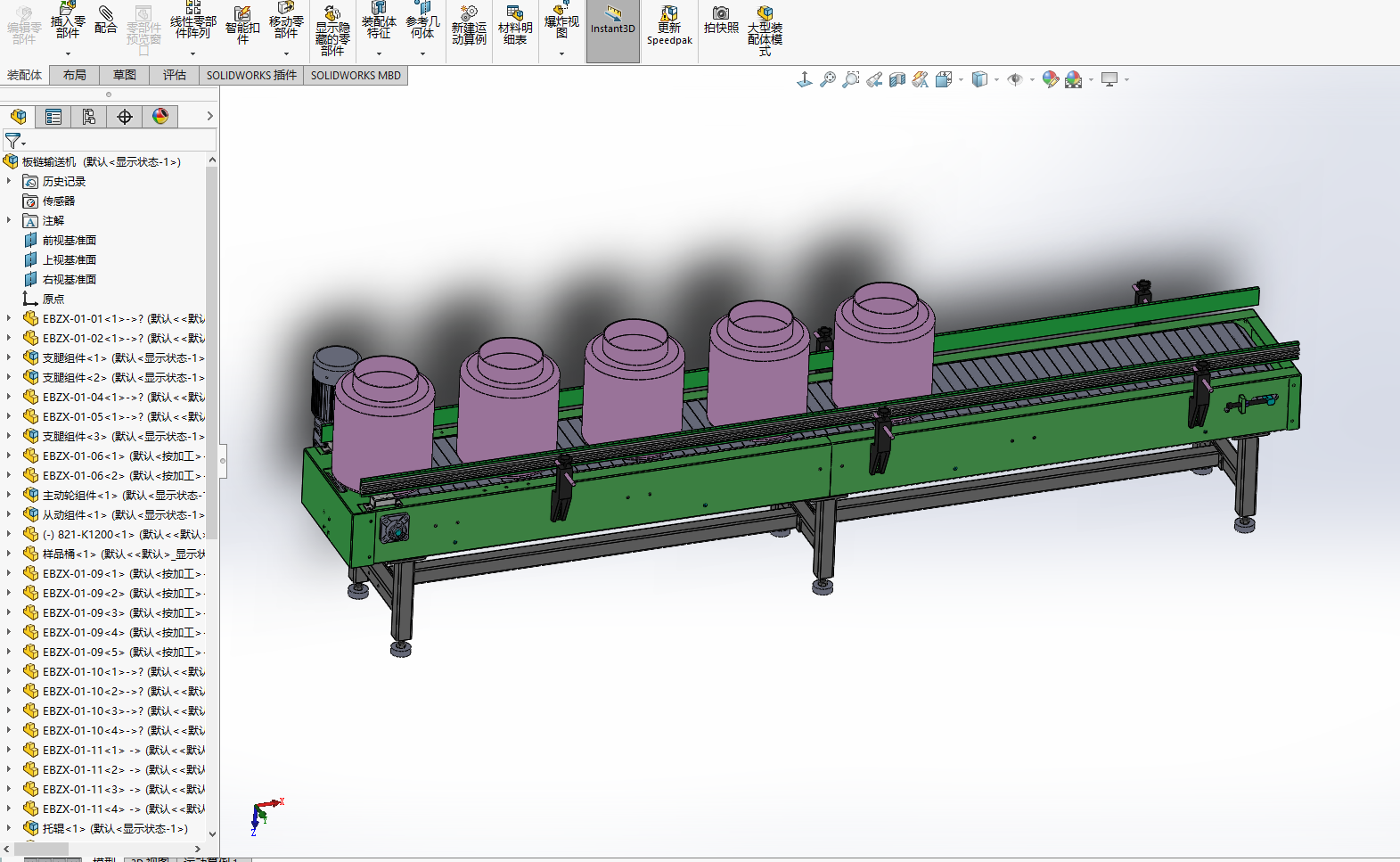
Task: Click 更新 Speedpak button
Action: pos(669,25)
